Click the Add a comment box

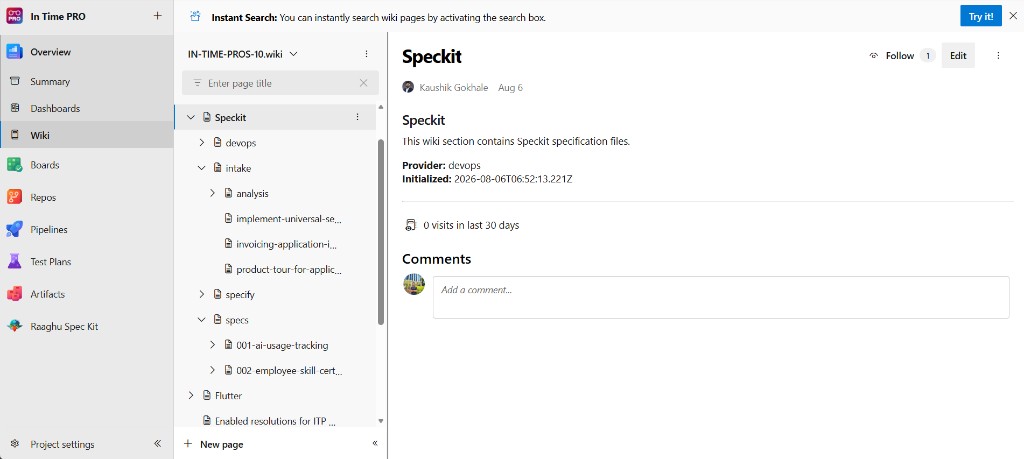721,297
